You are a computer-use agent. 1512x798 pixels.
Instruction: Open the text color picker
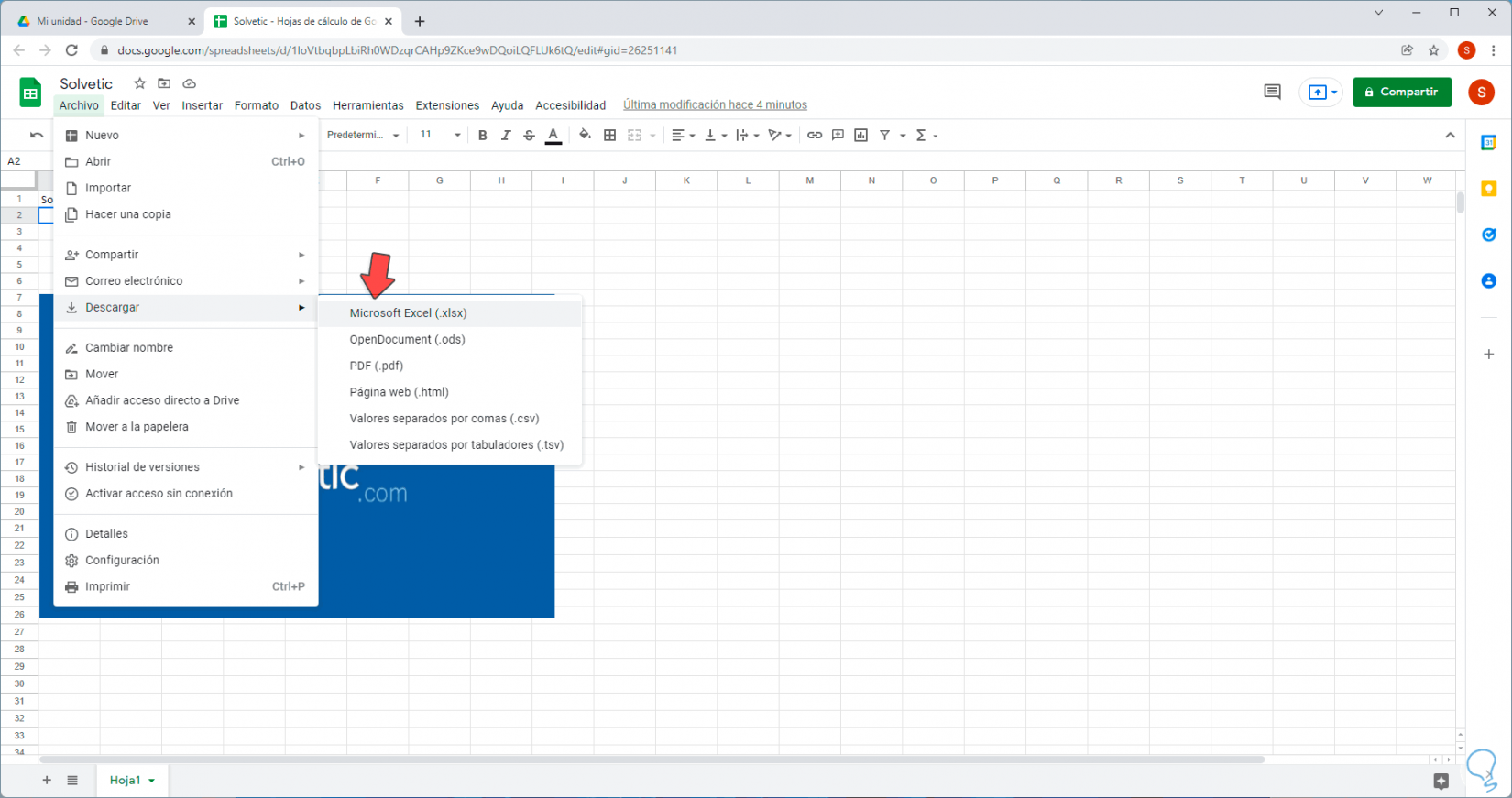coord(553,136)
